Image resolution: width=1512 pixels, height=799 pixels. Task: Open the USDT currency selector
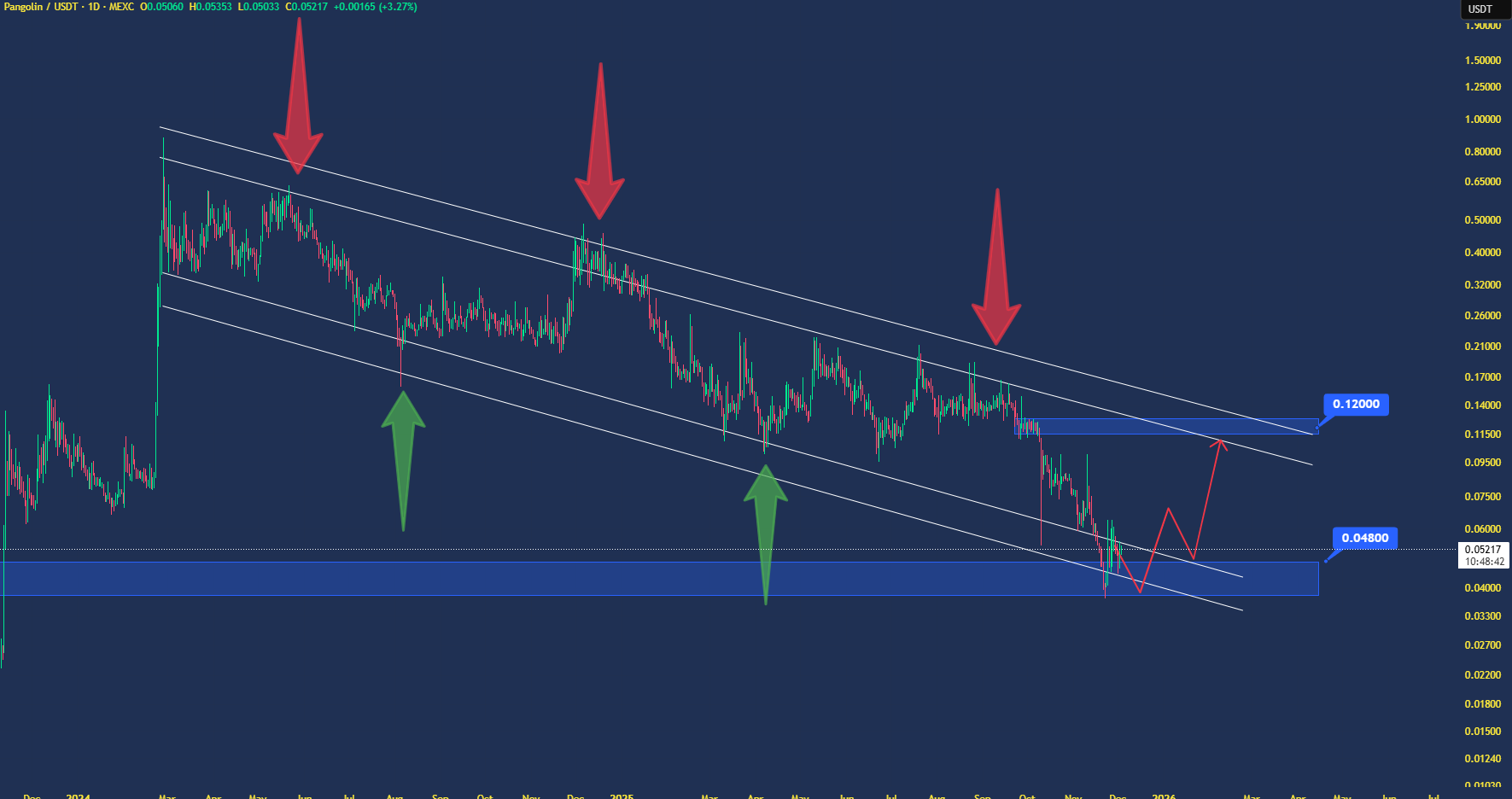coord(1481,9)
